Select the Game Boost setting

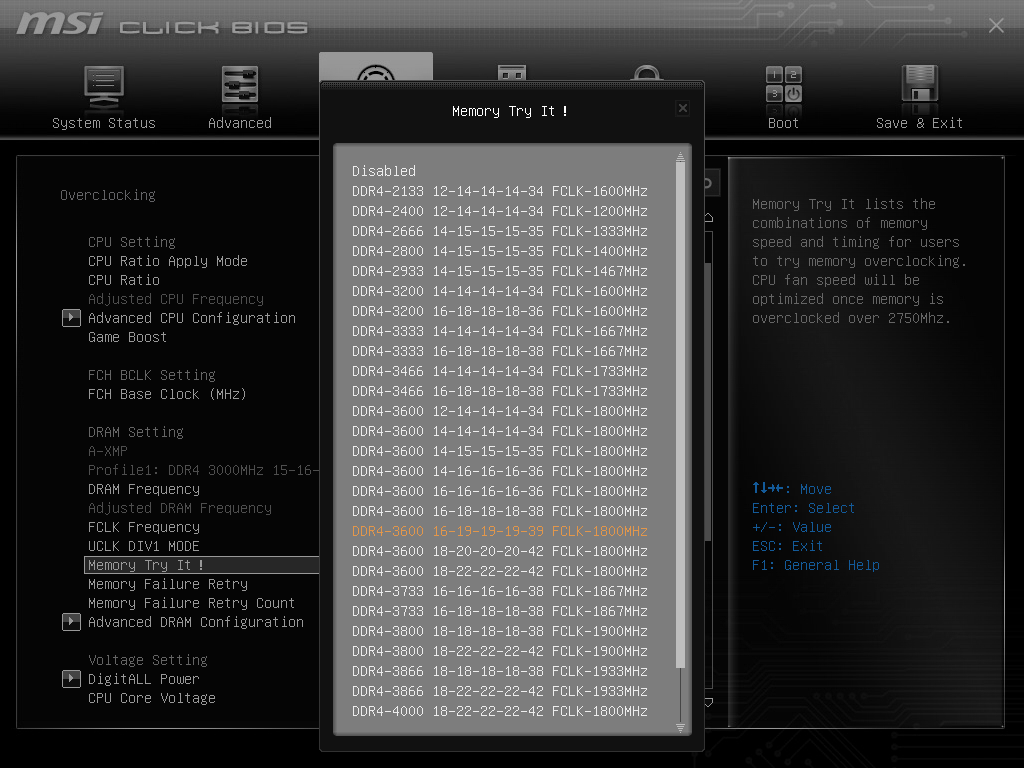[x=127, y=337]
